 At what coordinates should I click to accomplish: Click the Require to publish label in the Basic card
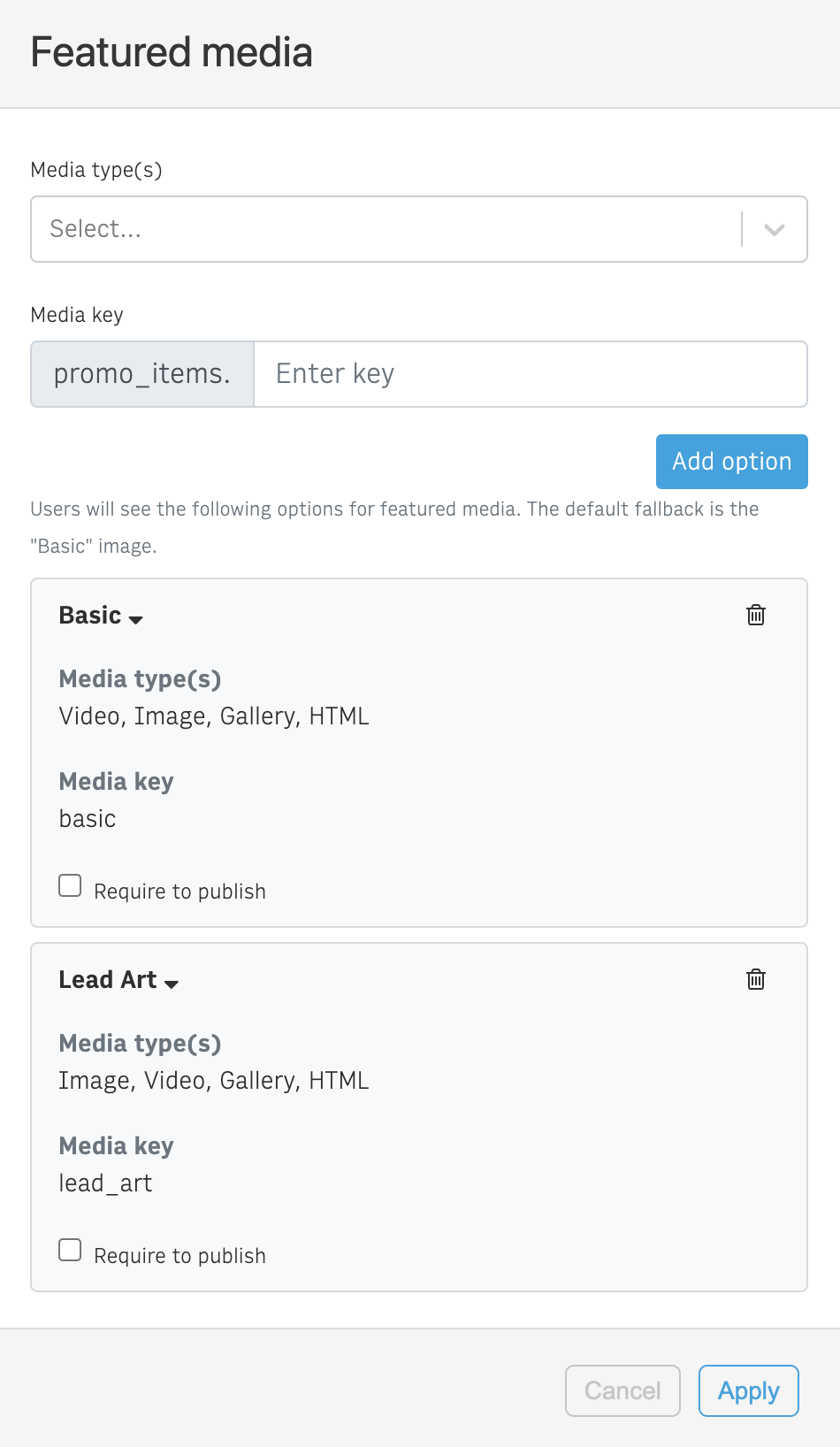(x=179, y=892)
